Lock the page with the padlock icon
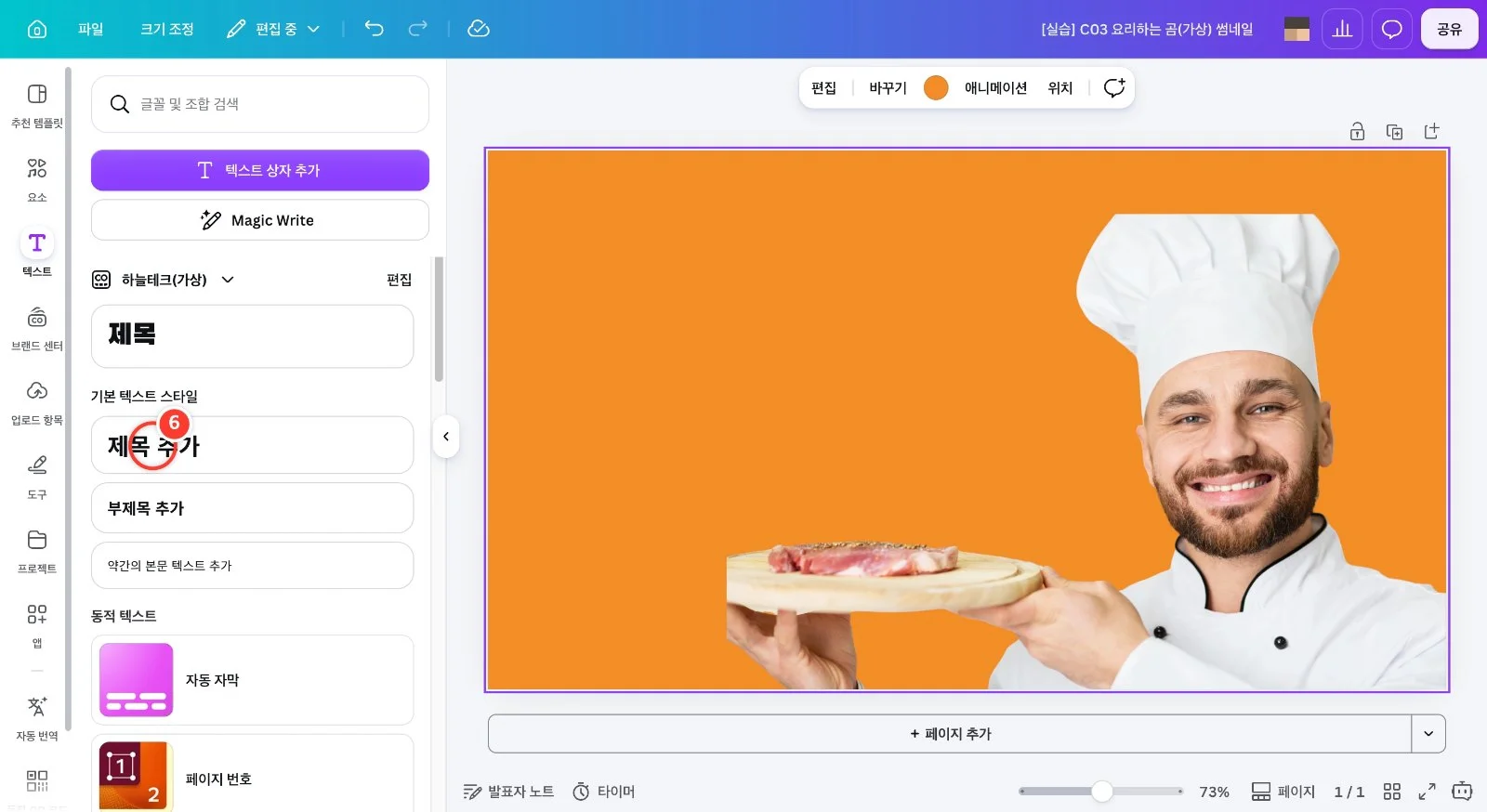This screenshot has width=1487, height=812. coord(1357,132)
